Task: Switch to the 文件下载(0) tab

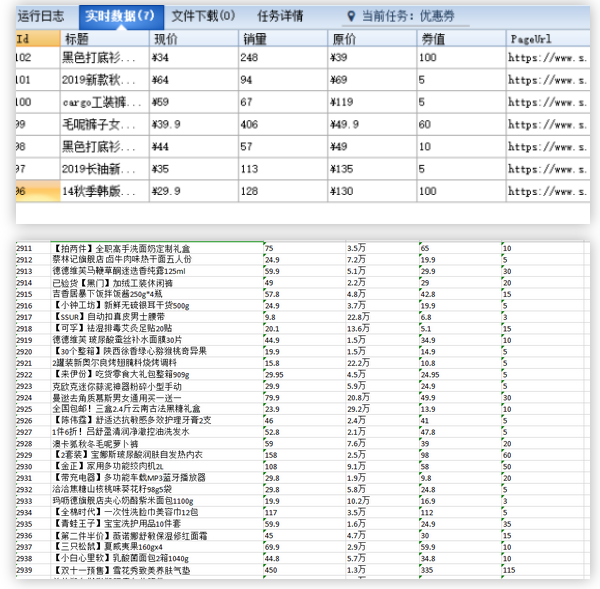Action: (203, 16)
